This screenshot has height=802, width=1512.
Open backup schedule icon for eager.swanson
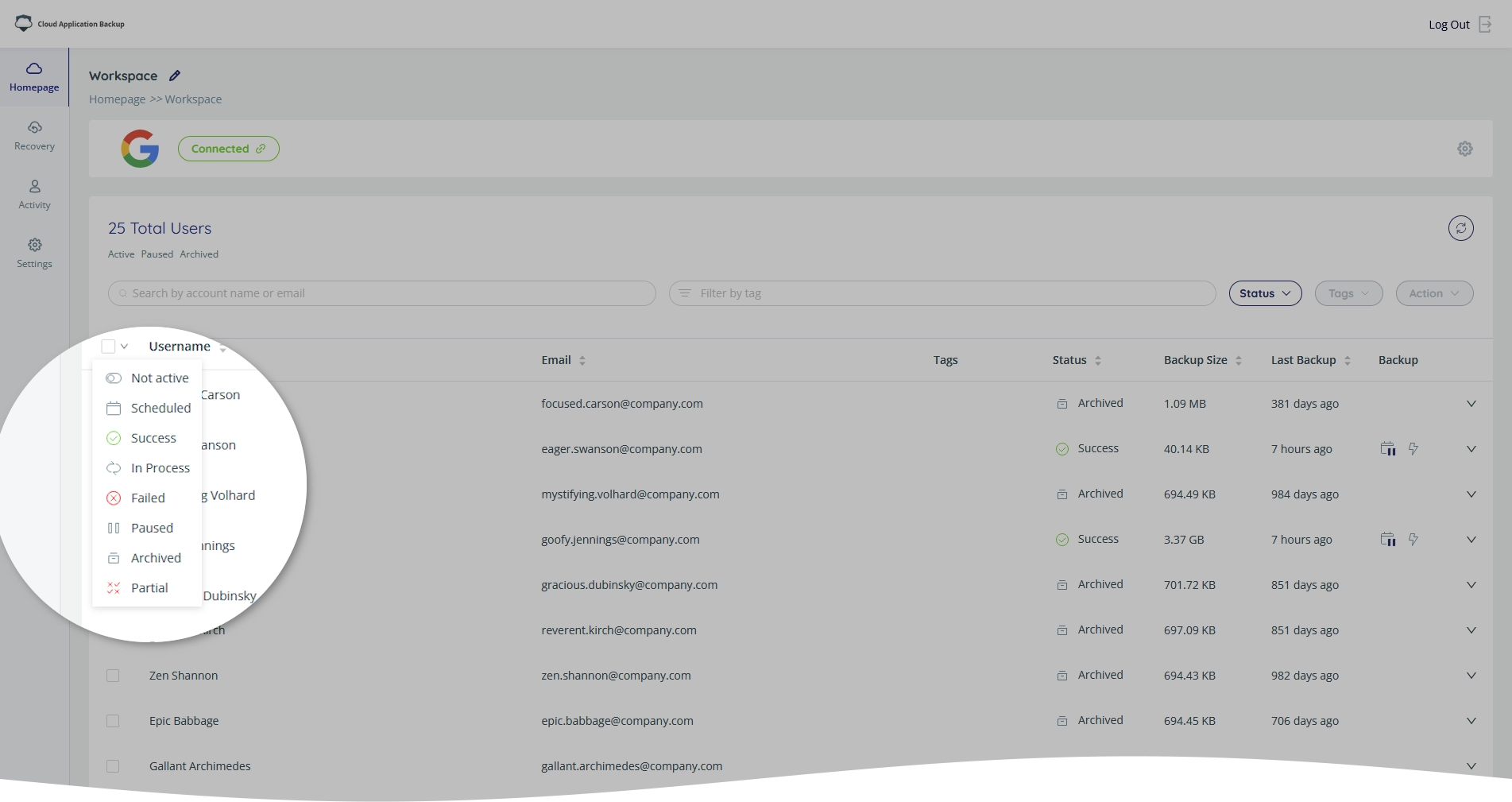1388,449
